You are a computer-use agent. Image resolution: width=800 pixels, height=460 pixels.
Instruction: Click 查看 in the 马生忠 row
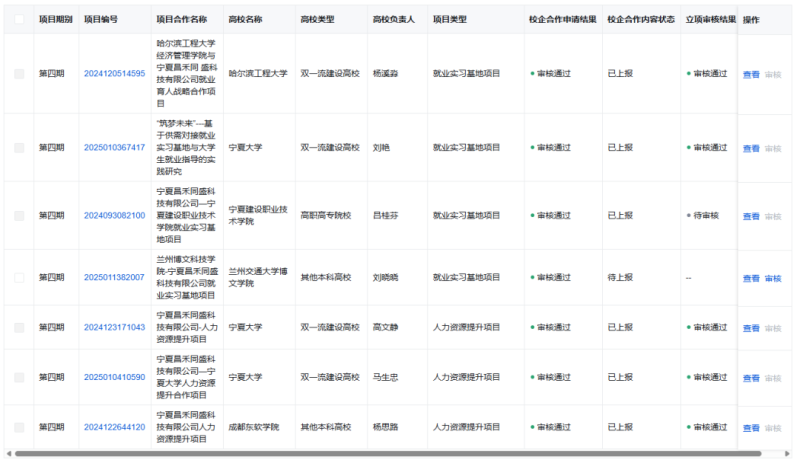(751, 379)
